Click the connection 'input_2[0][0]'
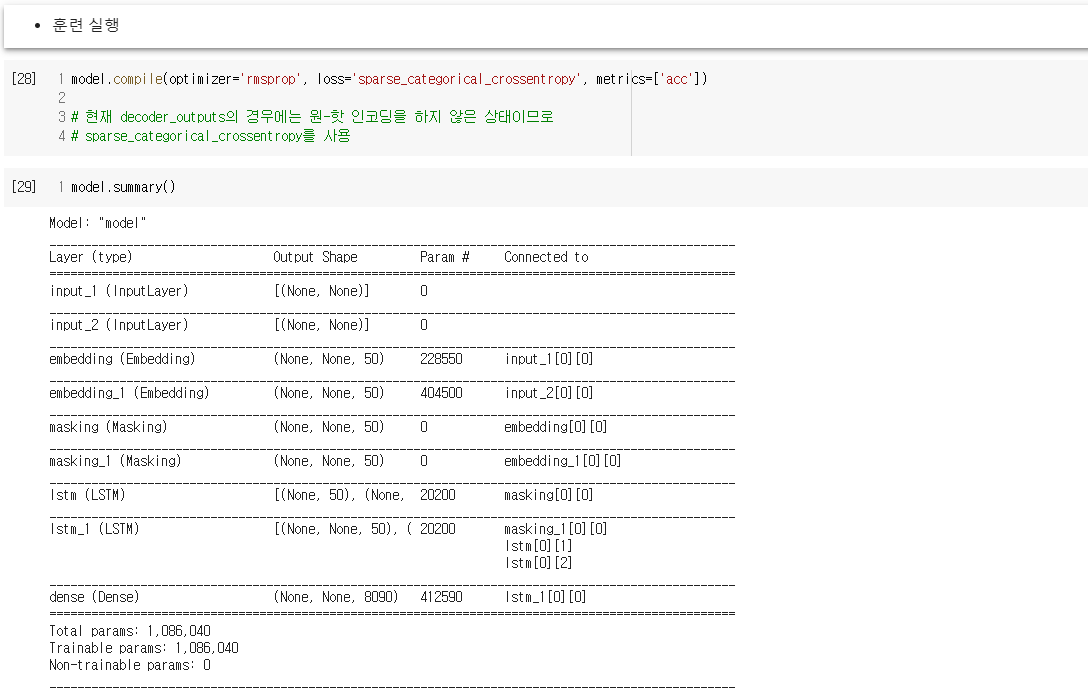The width and height of the screenshot is (1088, 697). coord(549,393)
